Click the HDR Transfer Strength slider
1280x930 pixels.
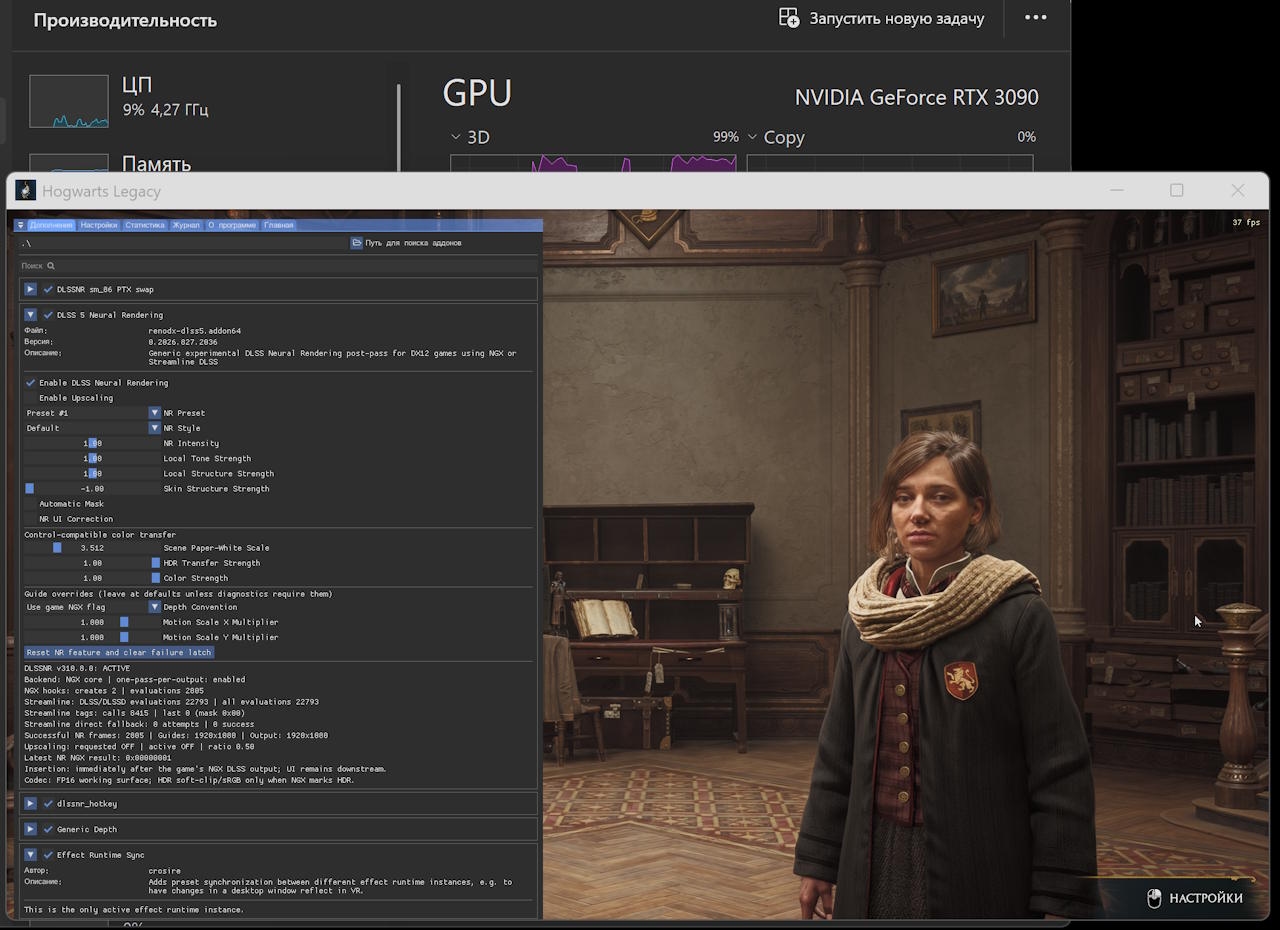[92, 563]
